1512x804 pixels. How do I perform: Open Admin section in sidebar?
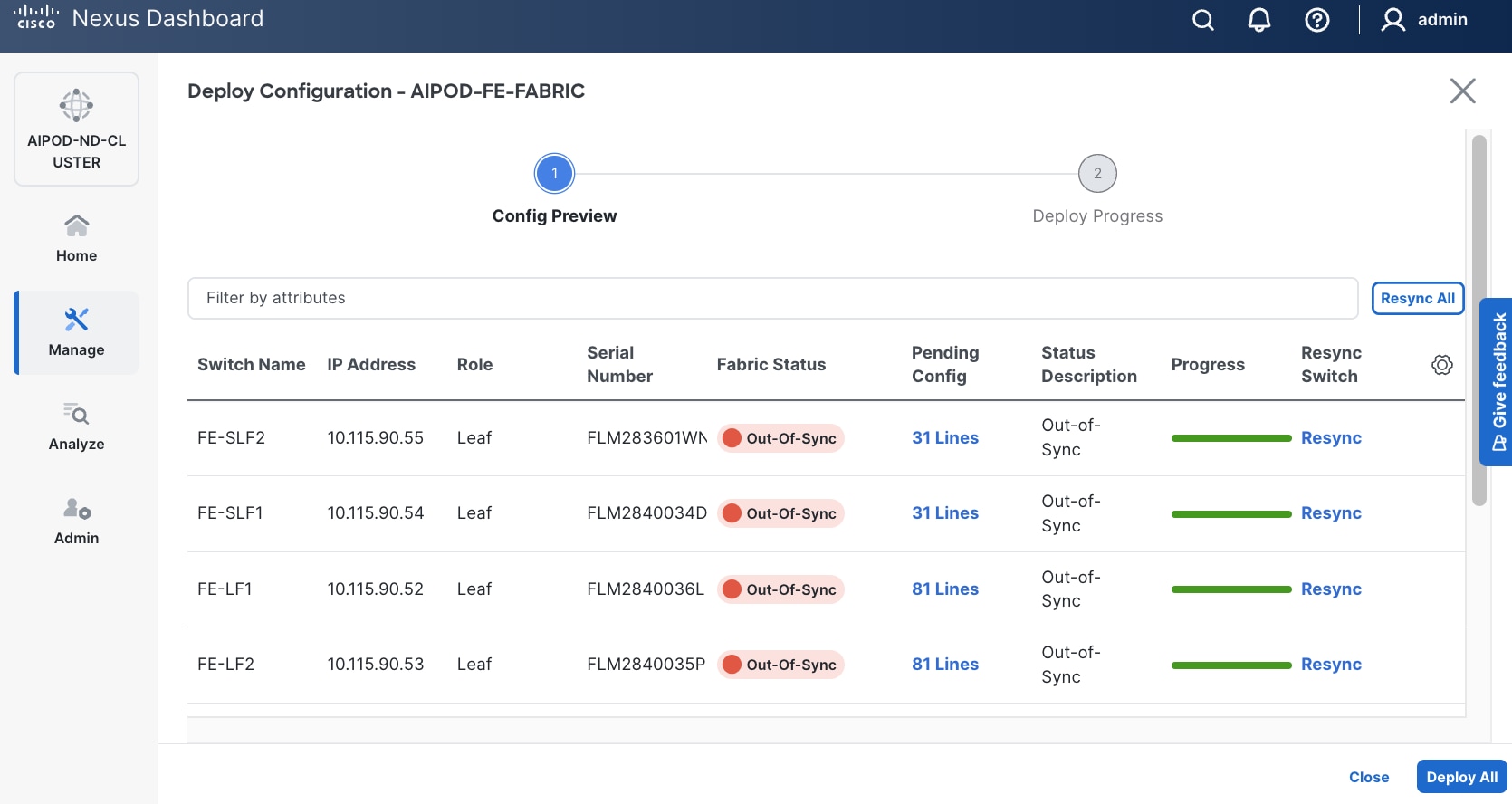77,521
